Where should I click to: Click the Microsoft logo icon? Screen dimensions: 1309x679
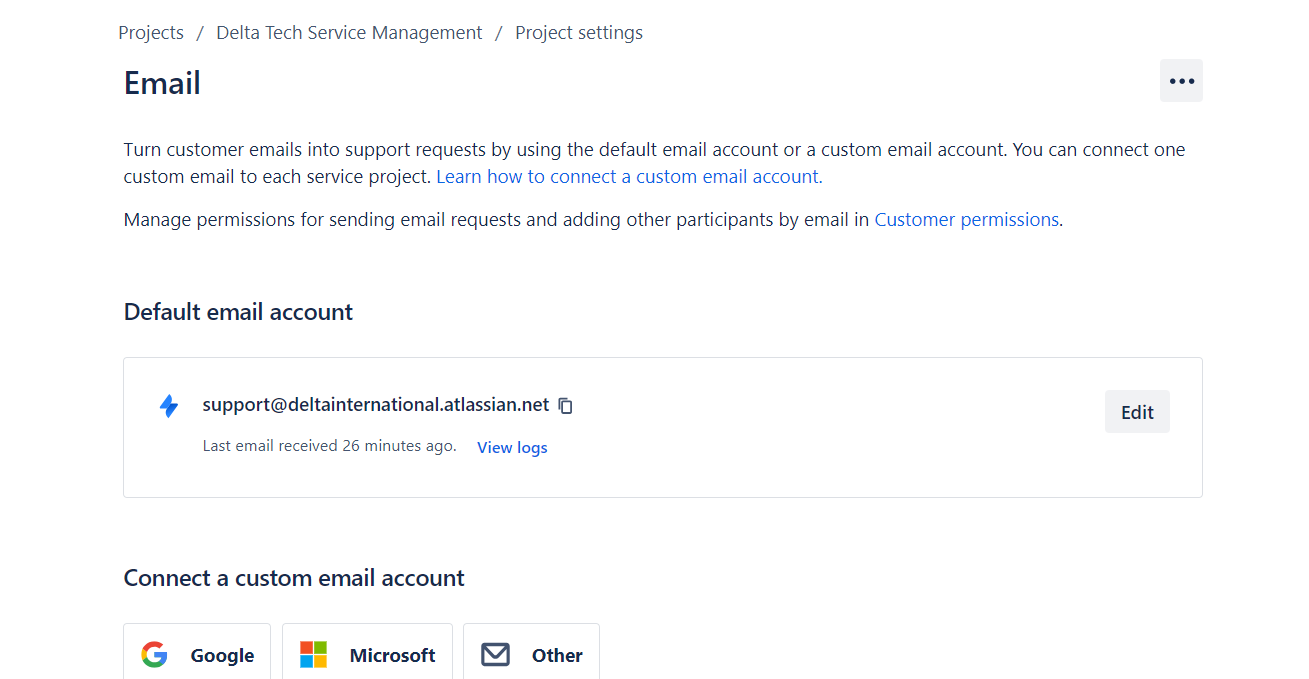tap(313, 654)
